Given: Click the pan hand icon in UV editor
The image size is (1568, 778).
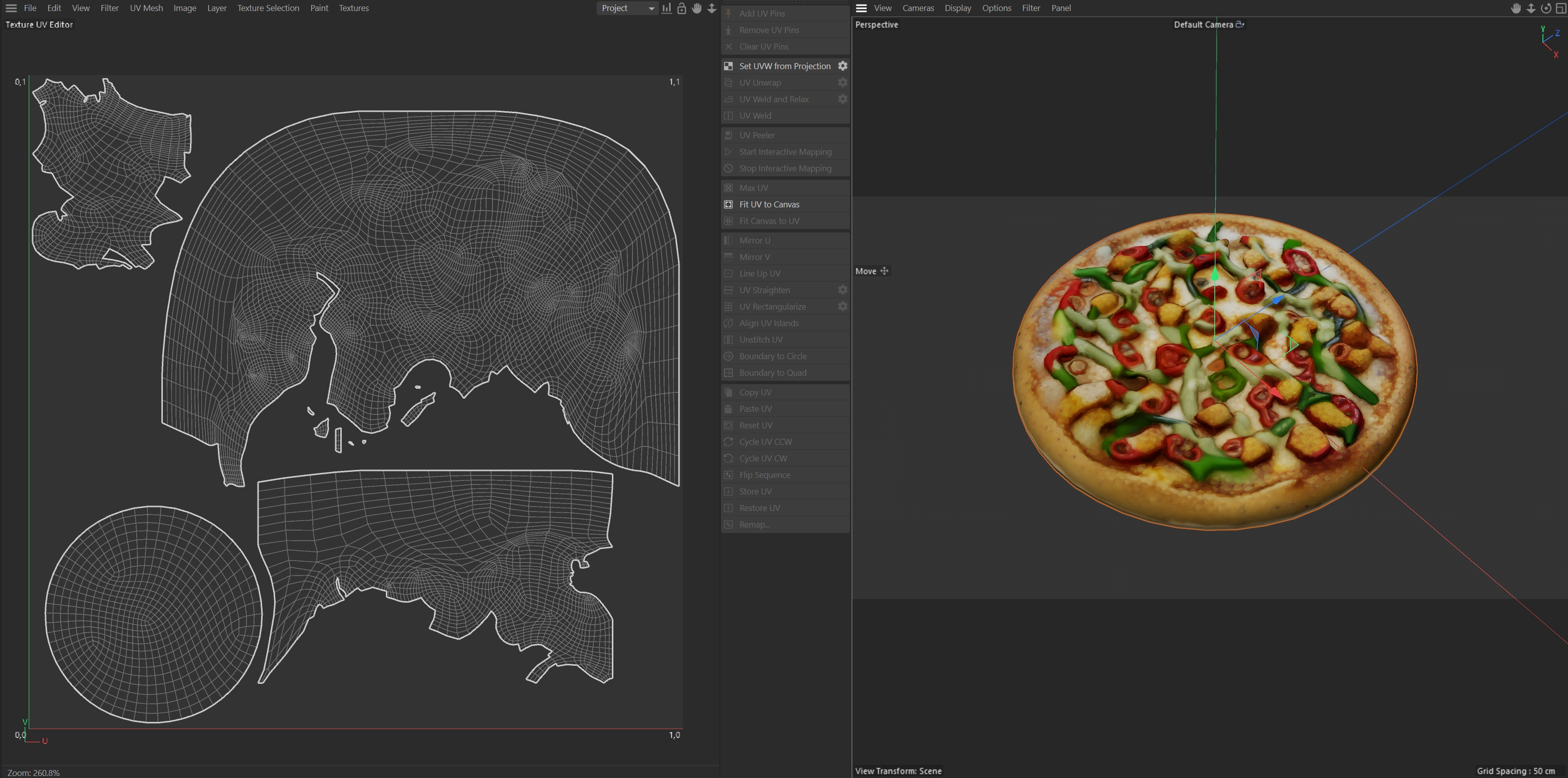Looking at the screenshot, I should pyautogui.click(x=697, y=8).
